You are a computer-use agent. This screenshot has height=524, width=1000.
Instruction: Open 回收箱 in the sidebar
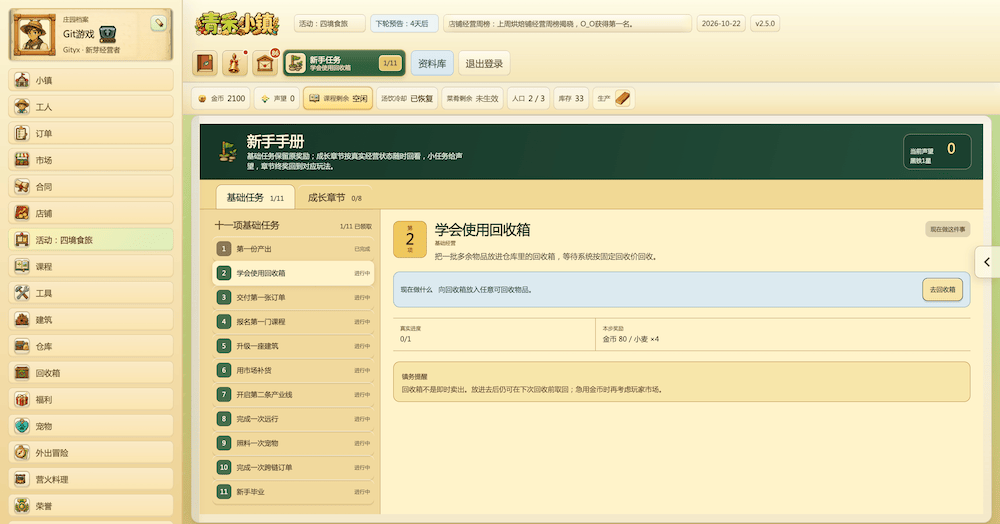pyautogui.click(x=91, y=373)
